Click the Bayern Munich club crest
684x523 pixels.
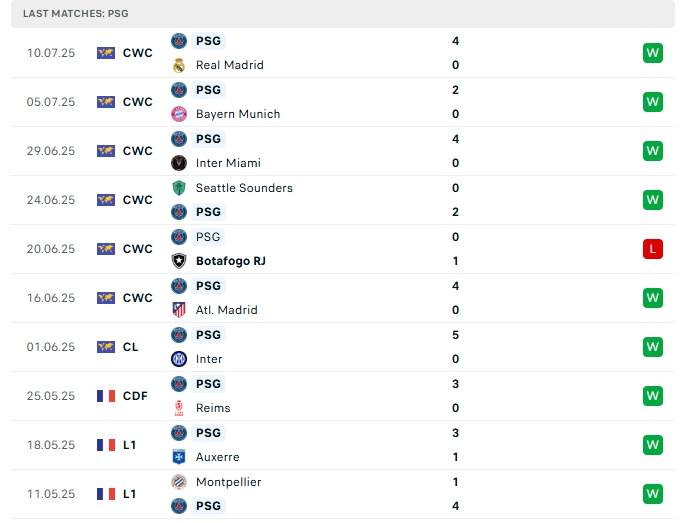[179, 114]
